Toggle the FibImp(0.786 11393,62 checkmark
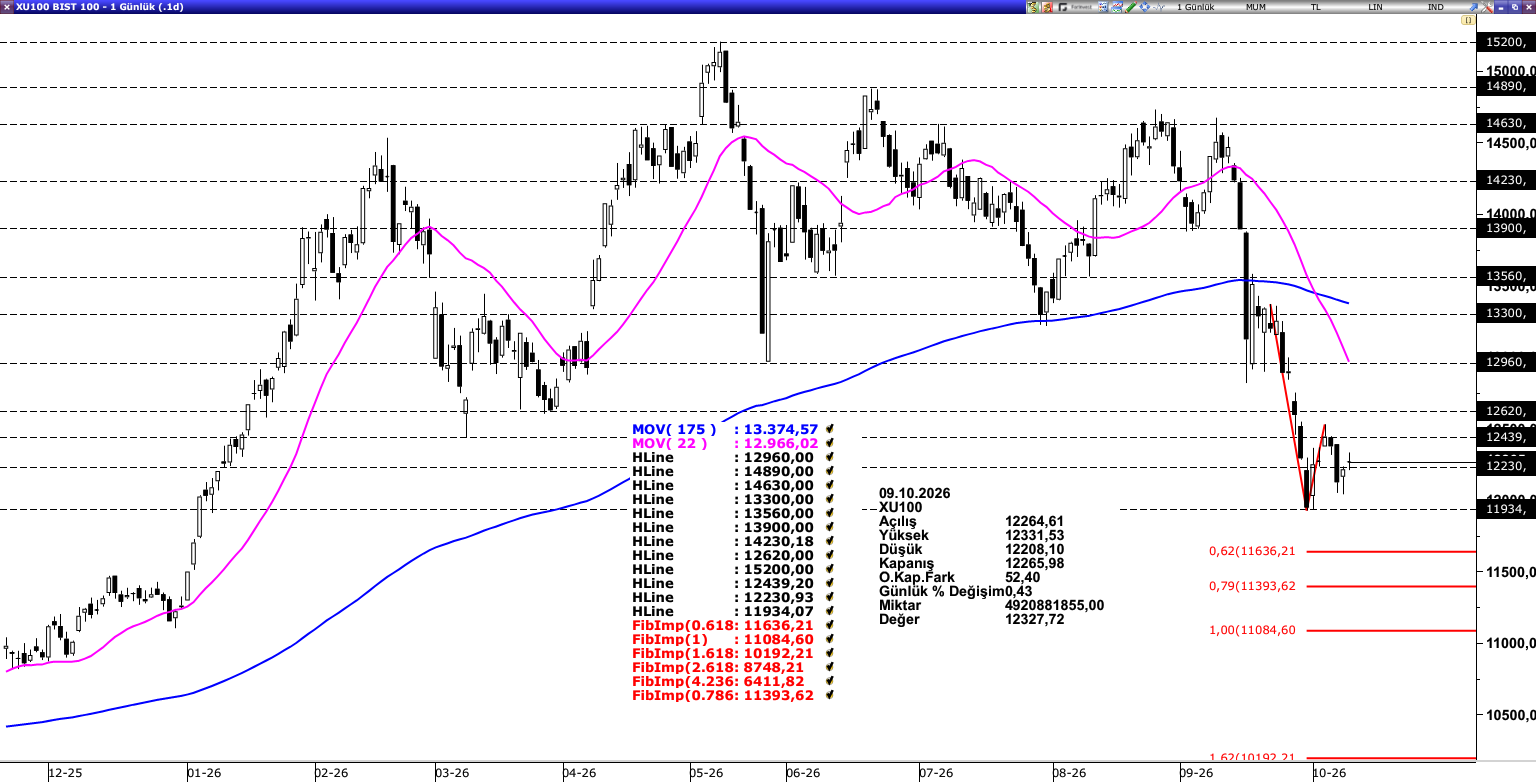Image resolution: width=1536 pixels, height=782 pixels. 829,695
